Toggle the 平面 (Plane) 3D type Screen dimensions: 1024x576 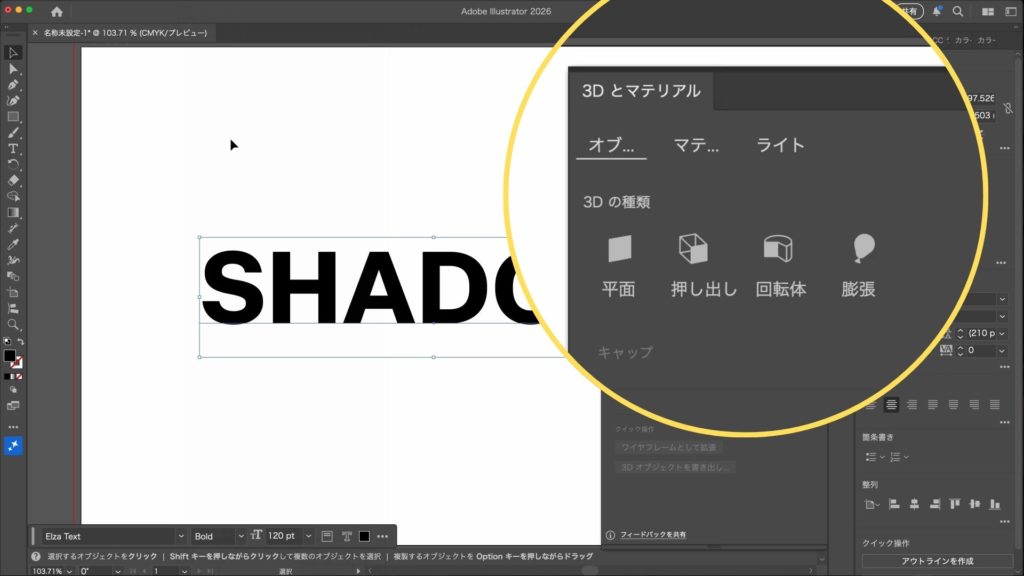[619, 266]
